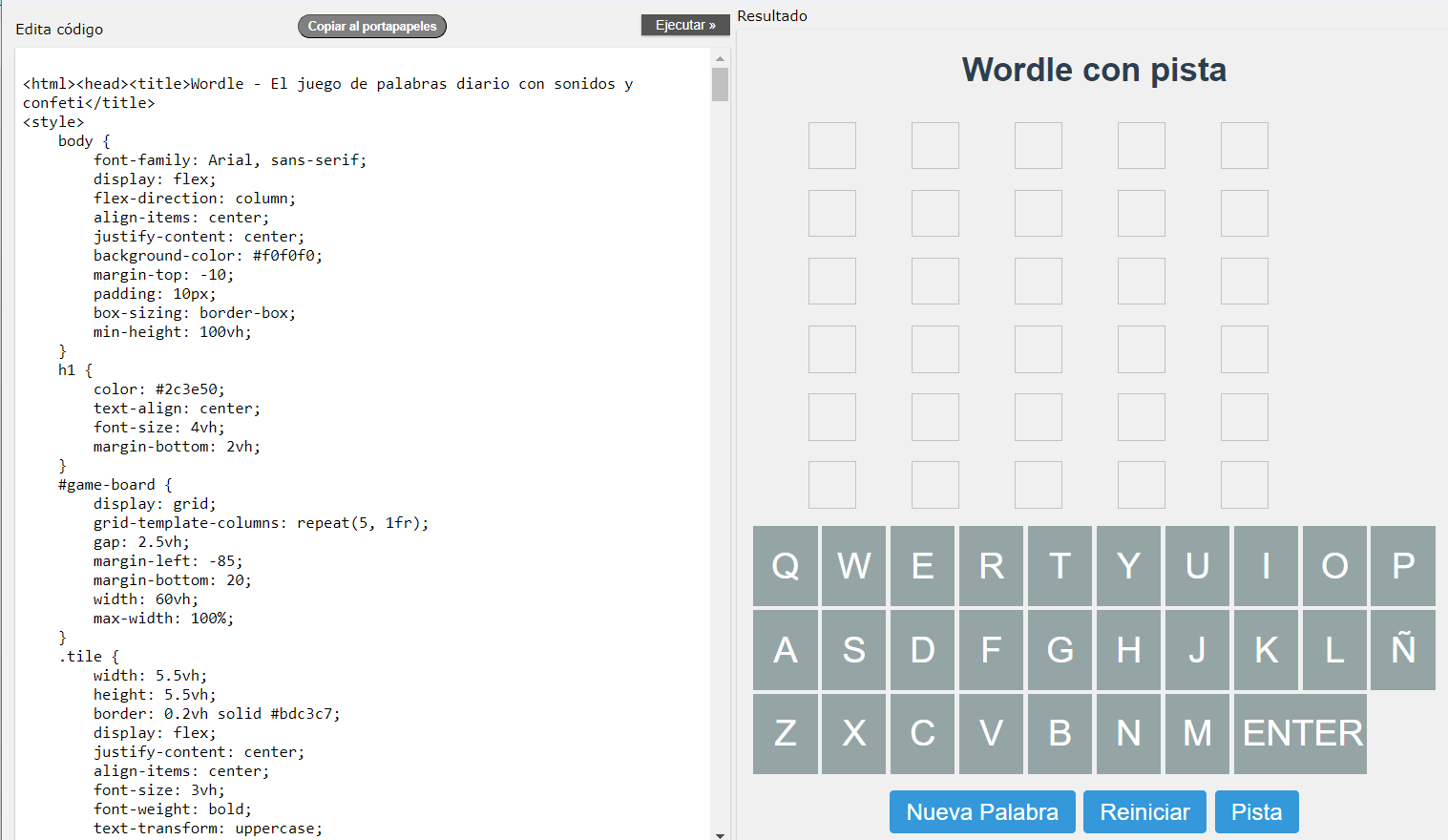Tap the X key on the keyboard
The image size is (1448, 840).
(x=854, y=734)
